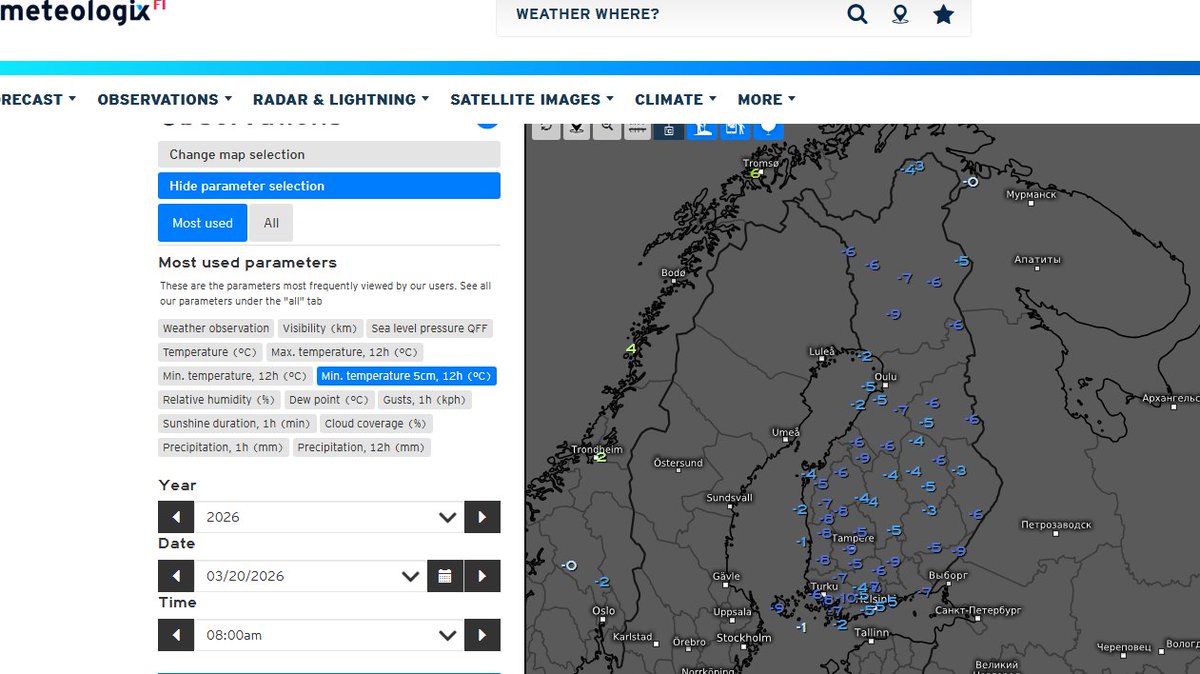Click the Luleå label on the map

click(x=821, y=352)
